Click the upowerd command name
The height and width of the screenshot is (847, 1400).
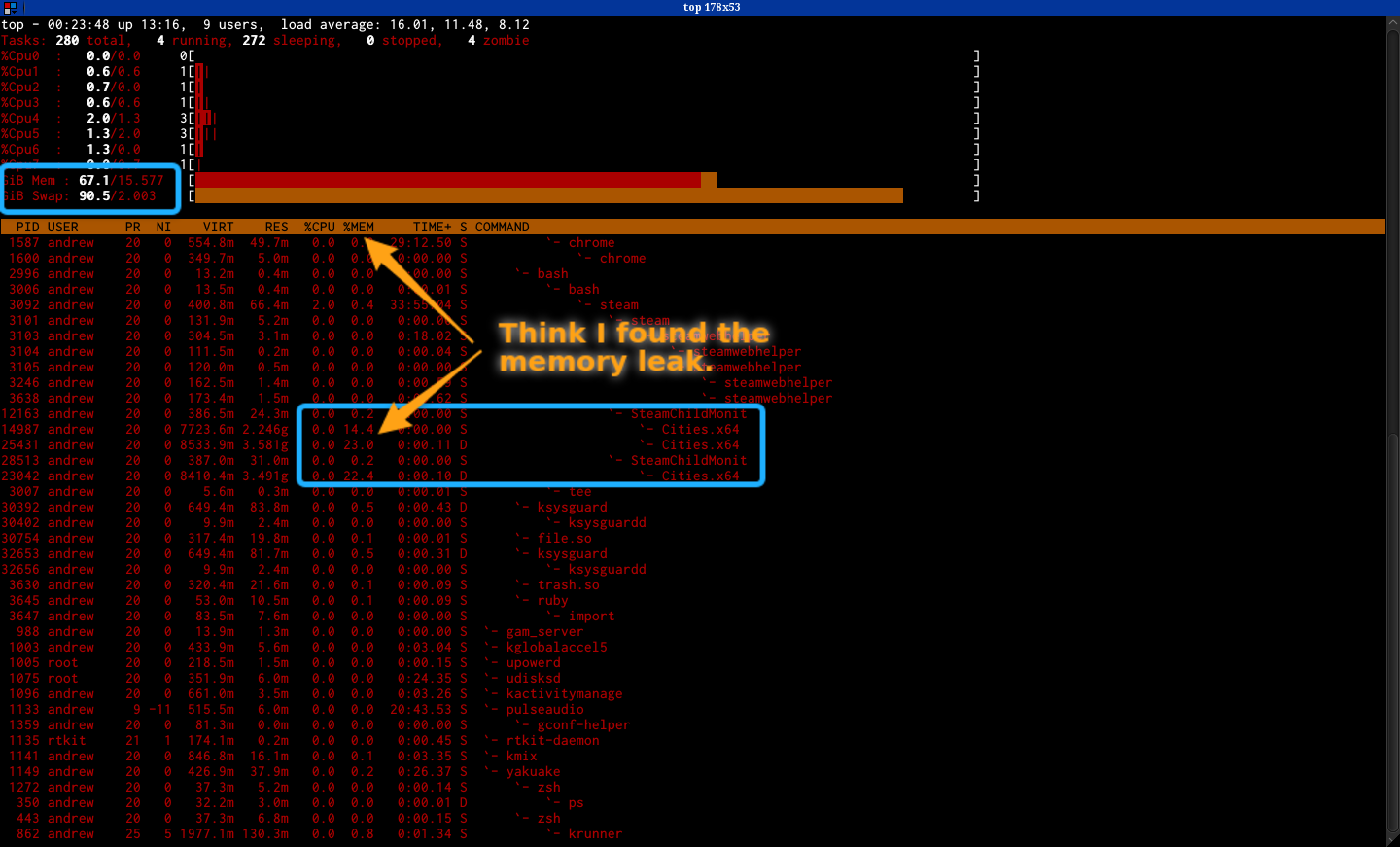pyautogui.click(x=534, y=662)
